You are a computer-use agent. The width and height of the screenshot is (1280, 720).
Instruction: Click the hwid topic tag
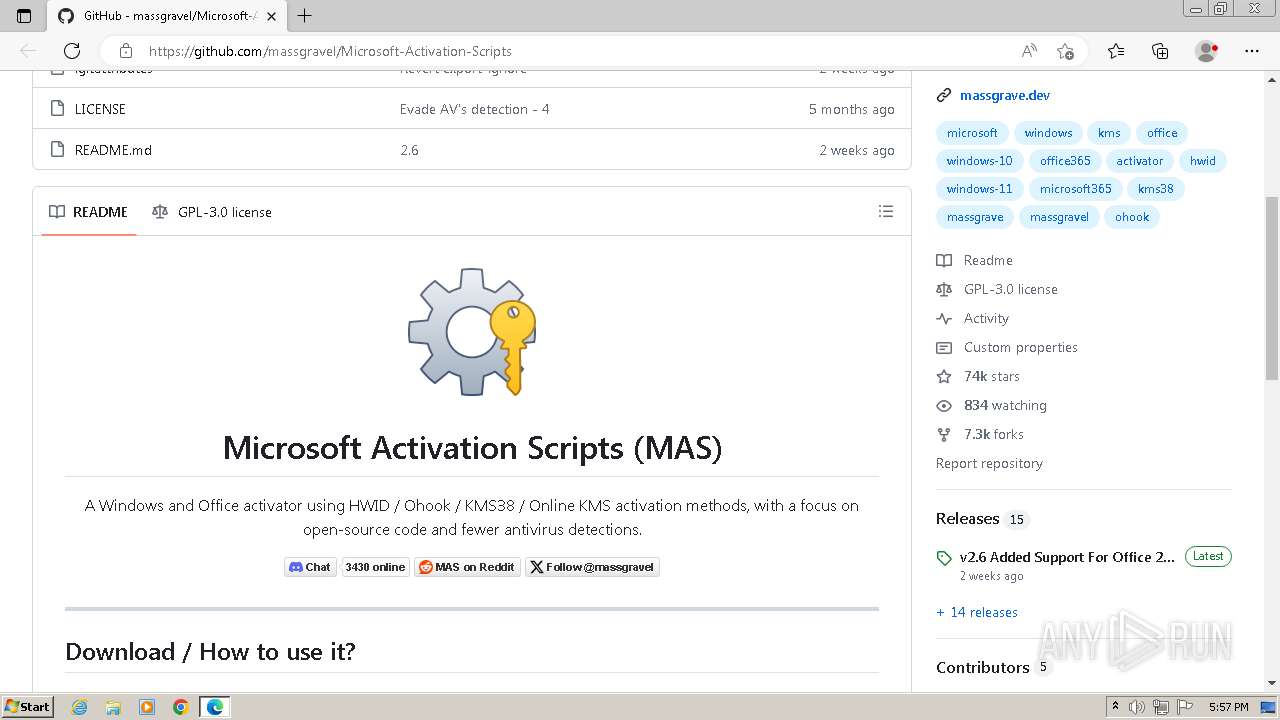click(1203, 161)
